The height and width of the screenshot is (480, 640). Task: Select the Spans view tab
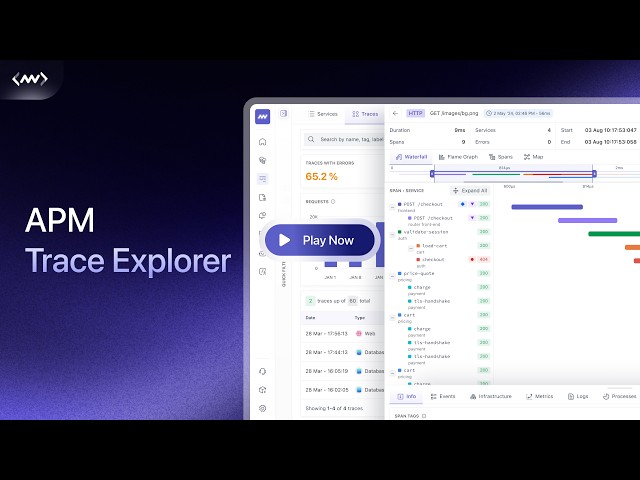[501, 157]
